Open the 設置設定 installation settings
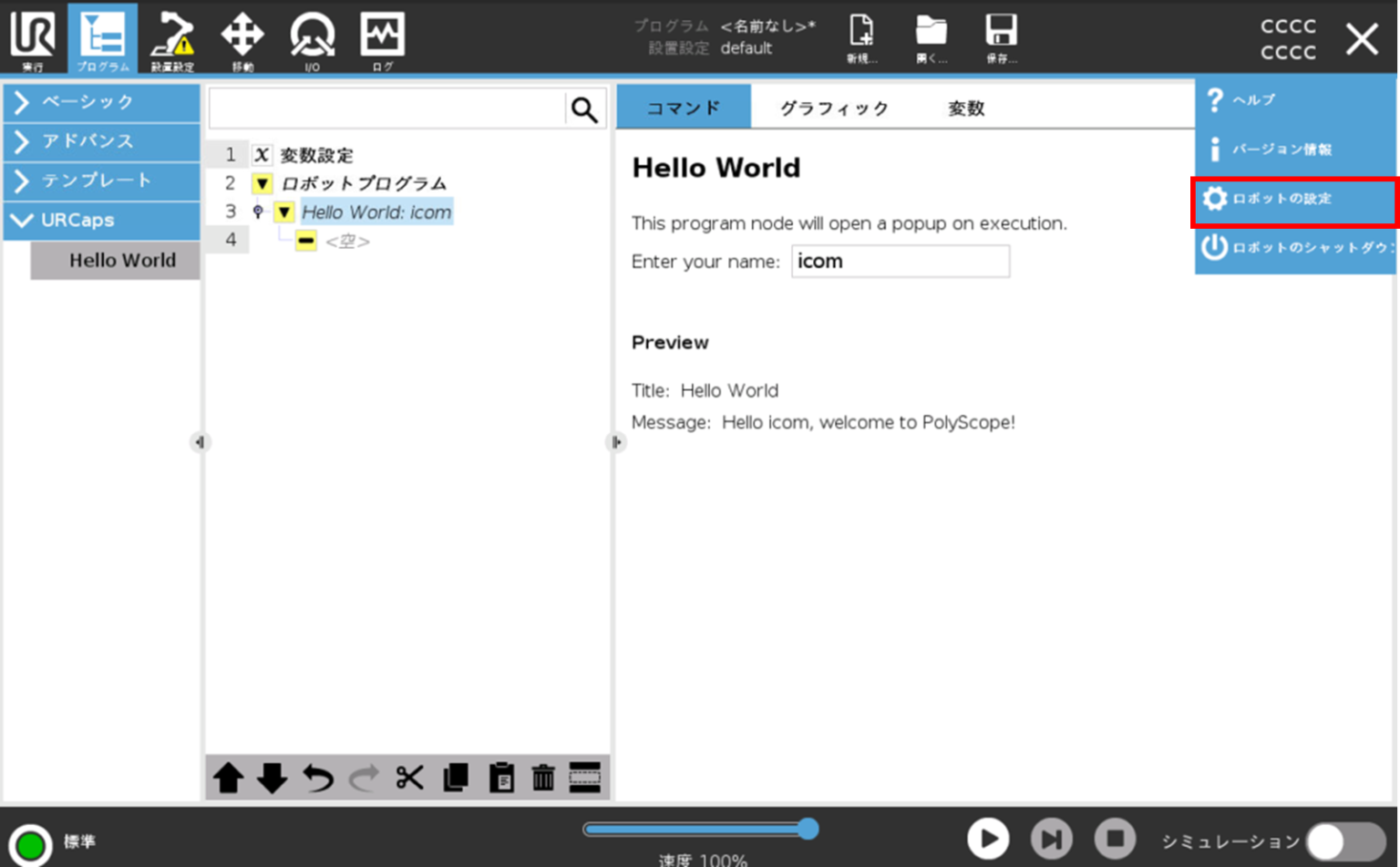 click(x=172, y=38)
